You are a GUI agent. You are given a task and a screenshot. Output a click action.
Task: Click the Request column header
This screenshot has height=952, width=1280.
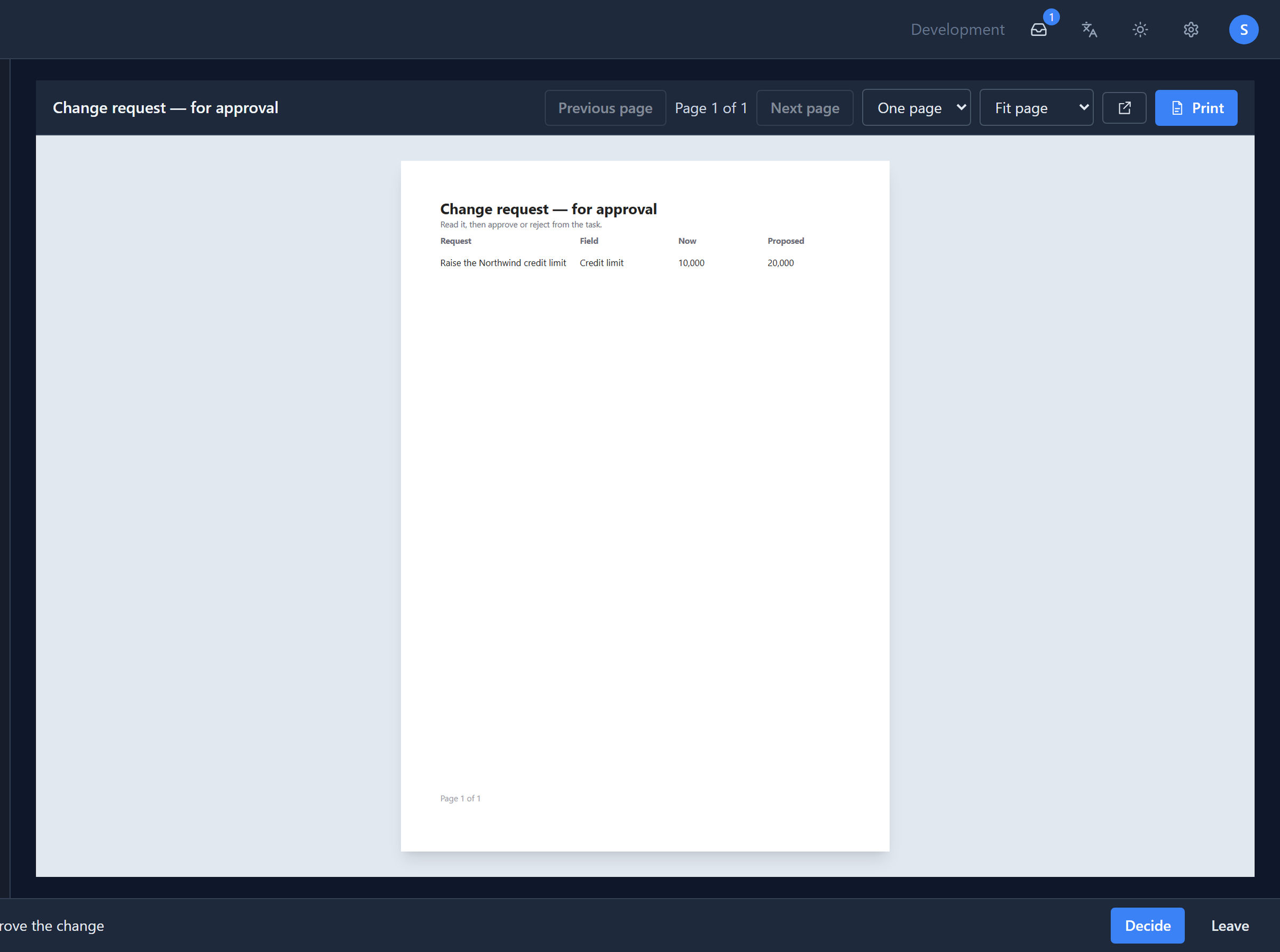(455, 241)
